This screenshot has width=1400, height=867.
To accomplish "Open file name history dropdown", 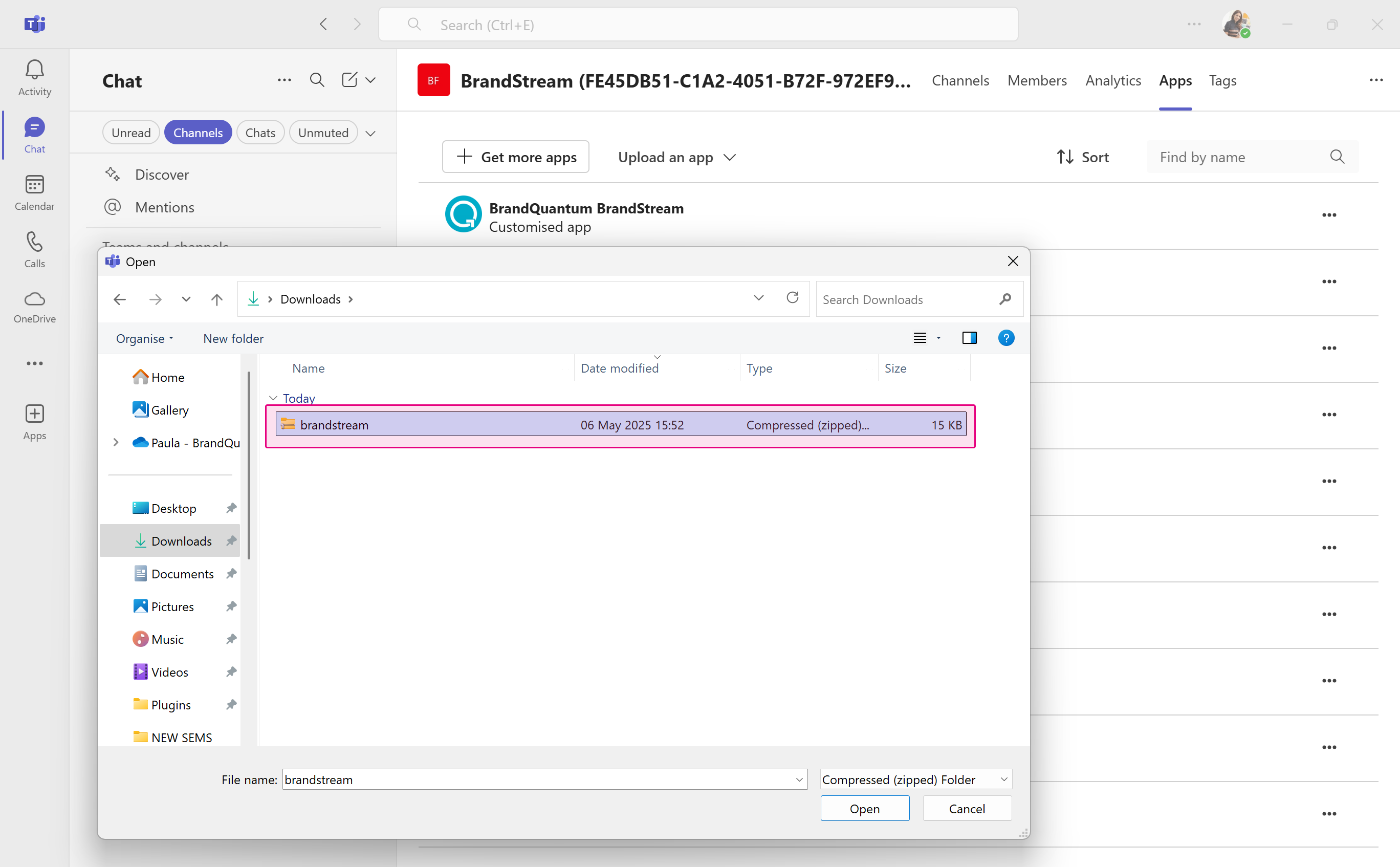I will 799,780.
